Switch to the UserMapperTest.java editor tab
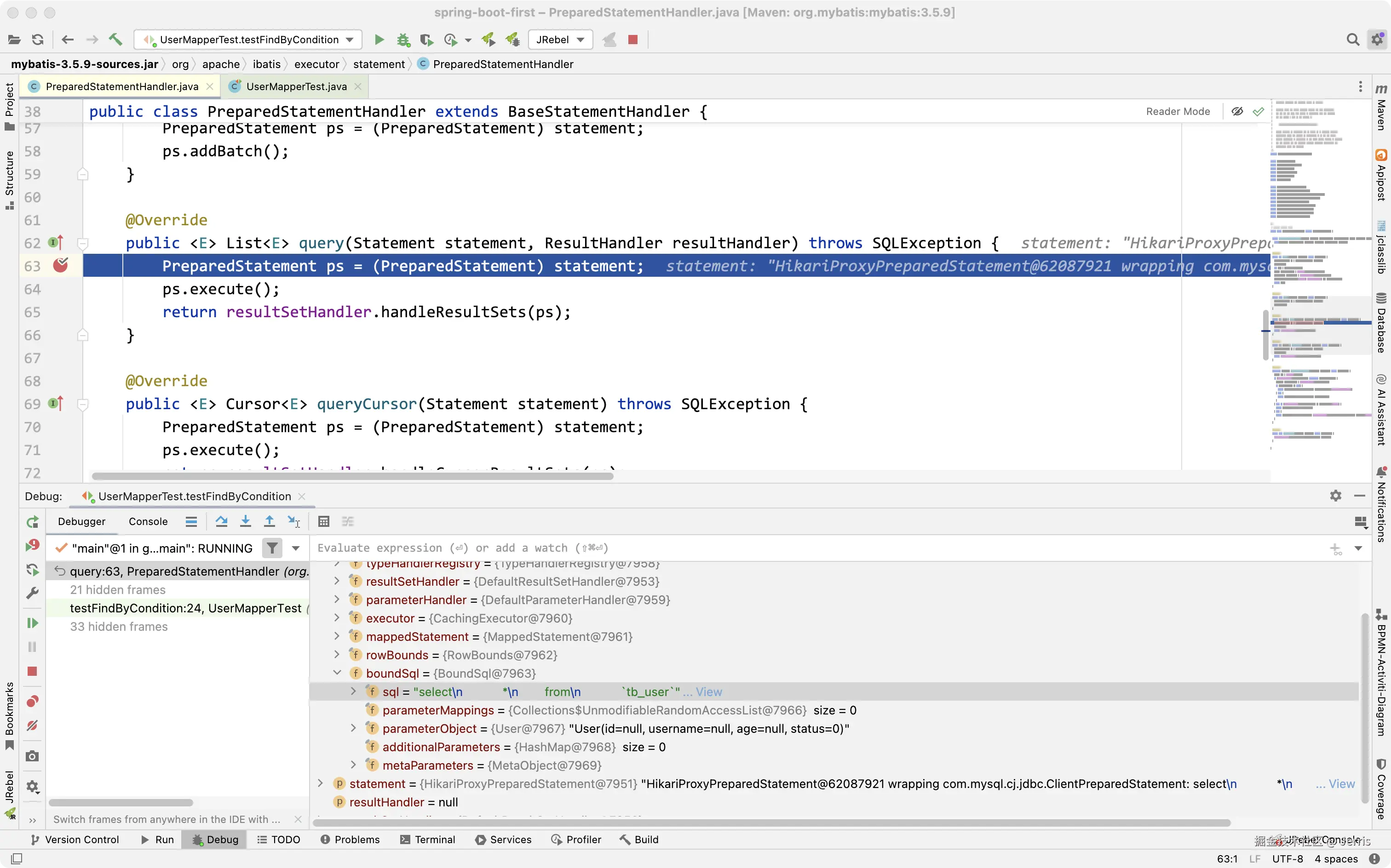The image size is (1391, 868). (x=296, y=86)
